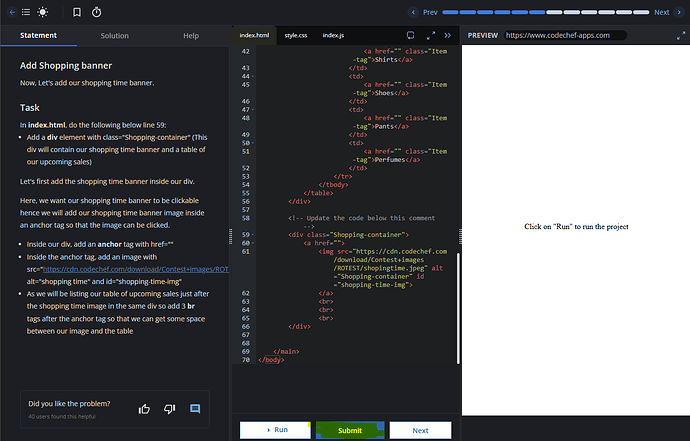Go to previous lesson chevron
The width and height of the screenshot is (690, 441).
[413, 12]
